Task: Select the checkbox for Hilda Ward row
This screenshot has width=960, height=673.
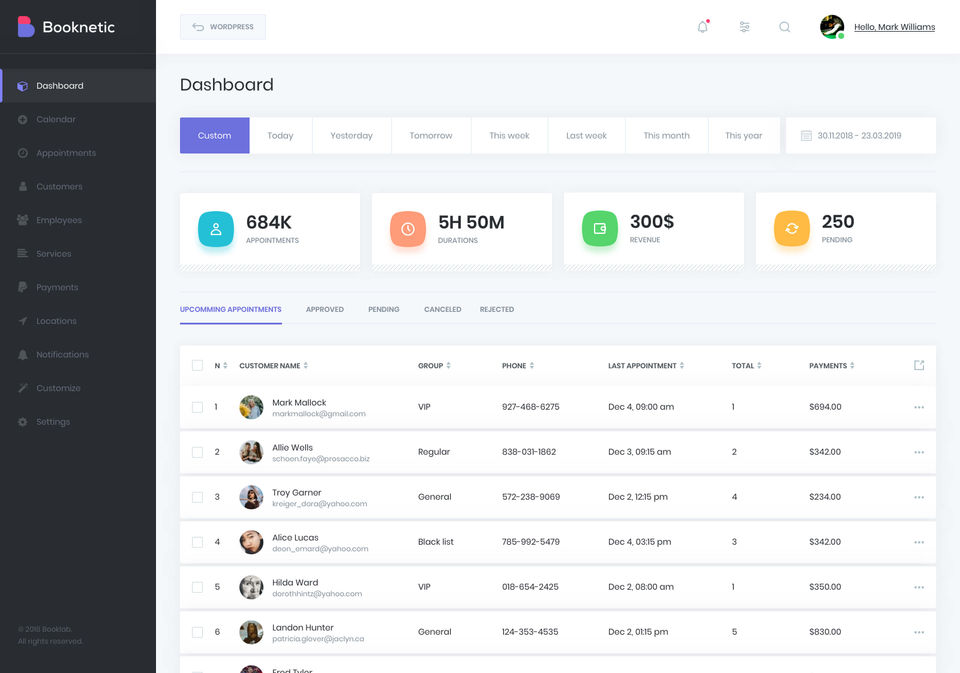Action: click(197, 587)
